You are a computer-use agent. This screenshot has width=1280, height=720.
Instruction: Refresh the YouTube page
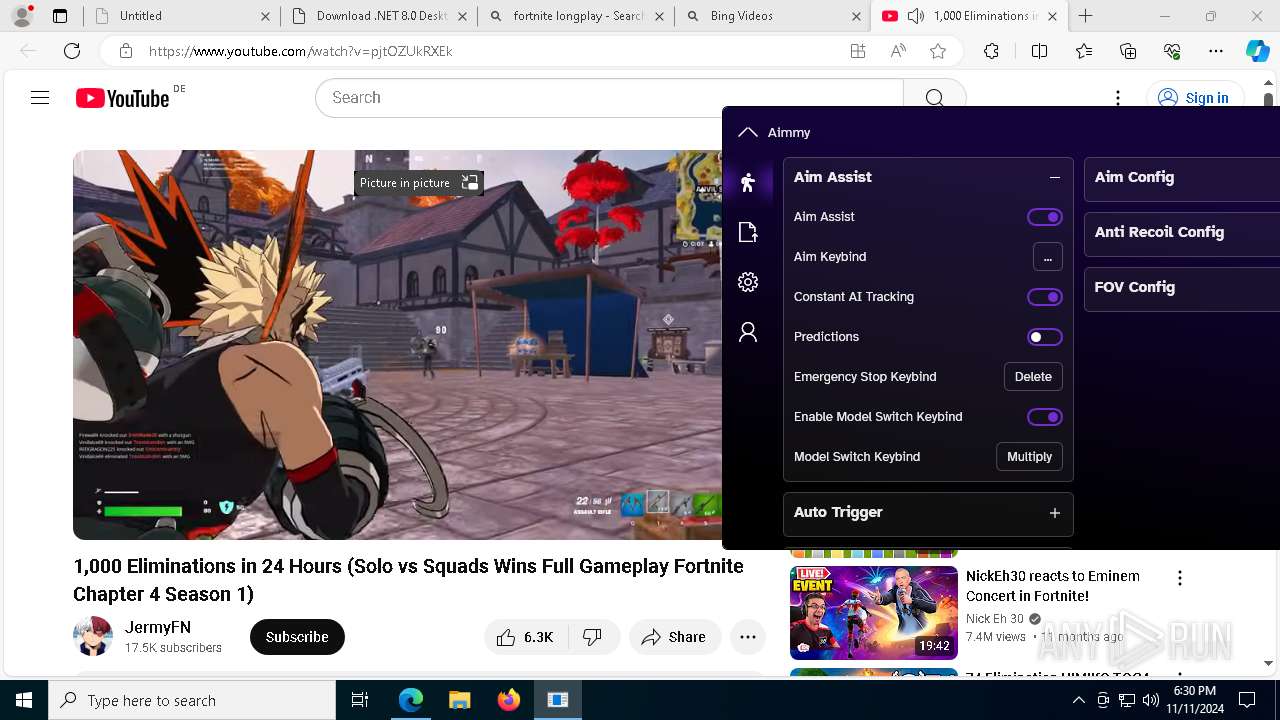tap(72, 51)
